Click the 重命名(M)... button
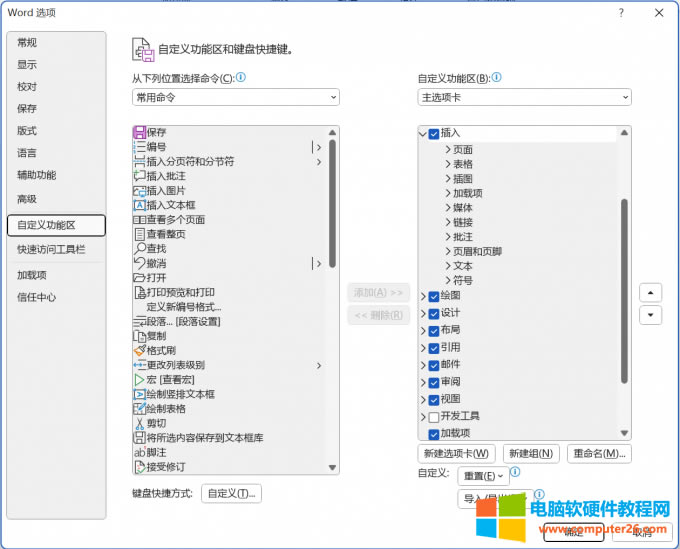Screen dimensions: 680x549 (x=599, y=454)
